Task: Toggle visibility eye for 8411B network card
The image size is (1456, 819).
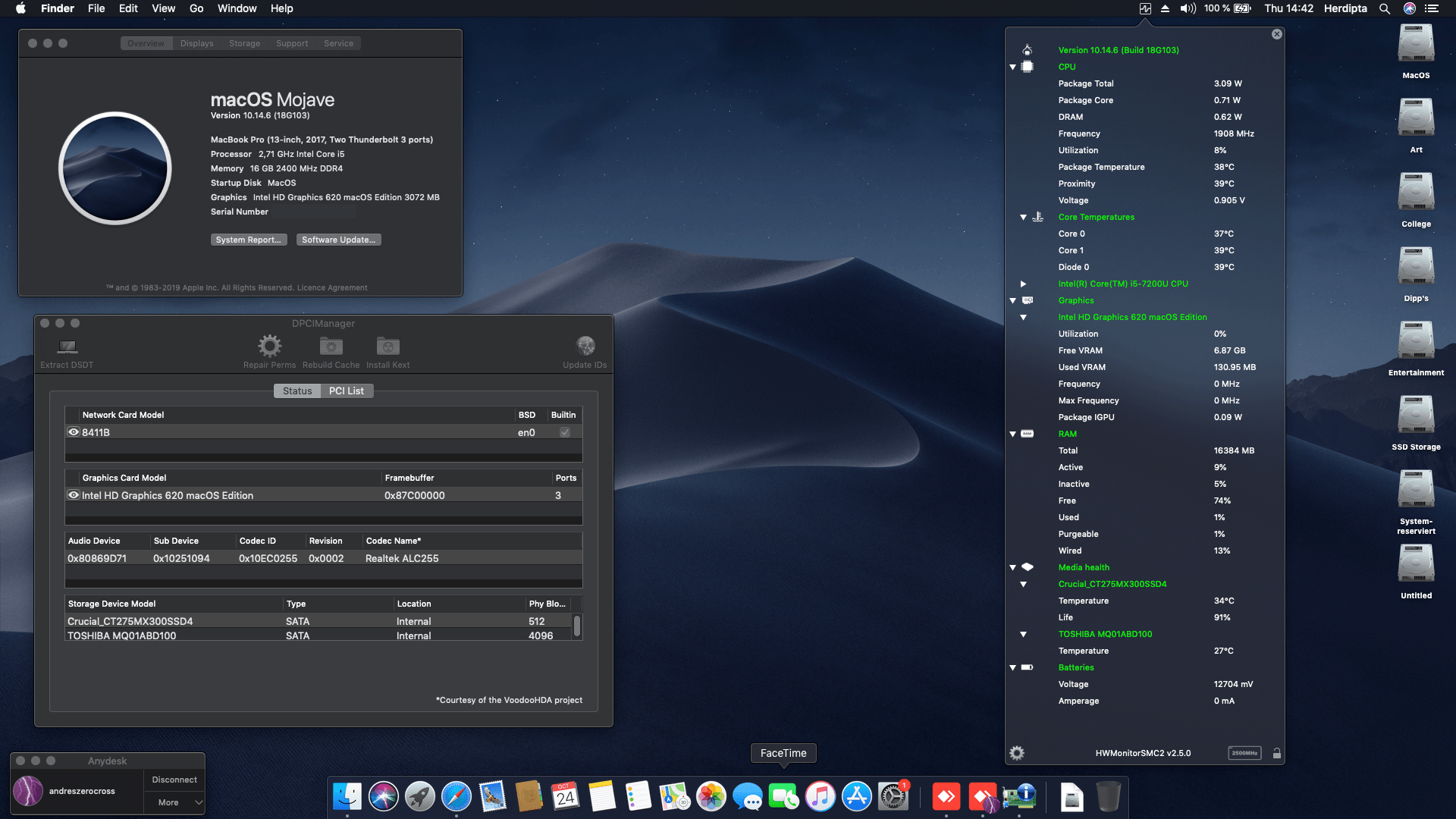Action: click(74, 431)
